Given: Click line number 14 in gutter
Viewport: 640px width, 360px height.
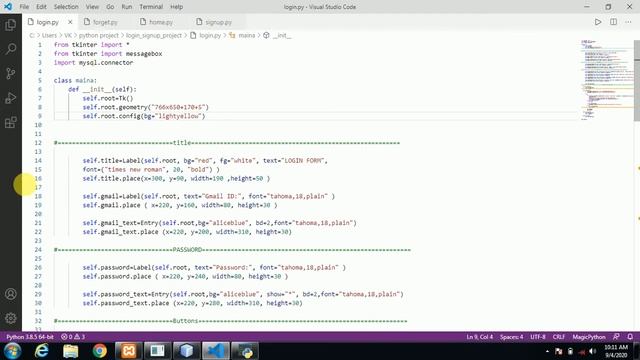Looking at the screenshot, I should click(38, 160).
